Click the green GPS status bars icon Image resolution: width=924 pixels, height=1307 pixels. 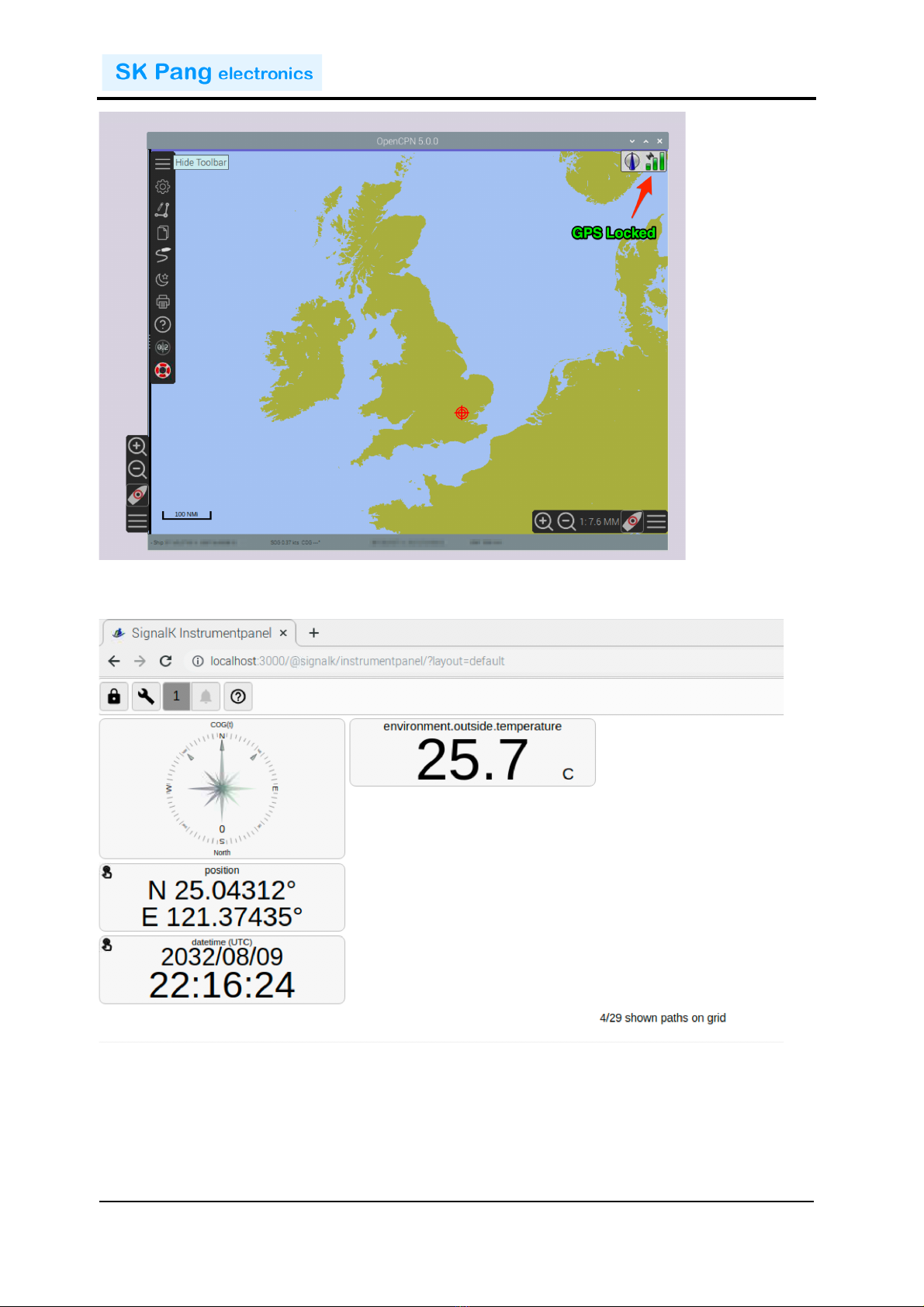[x=656, y=161]
